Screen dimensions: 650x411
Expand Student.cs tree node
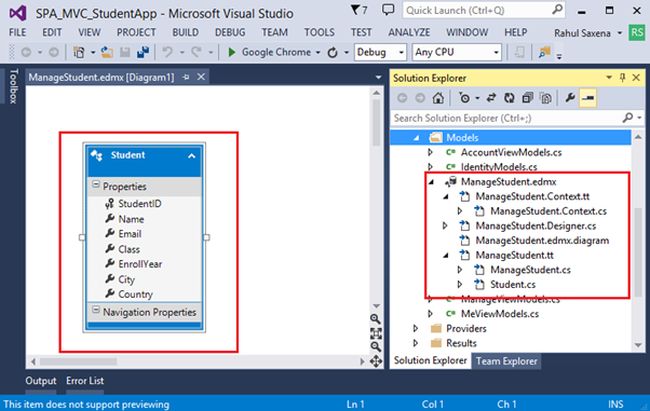460,285
